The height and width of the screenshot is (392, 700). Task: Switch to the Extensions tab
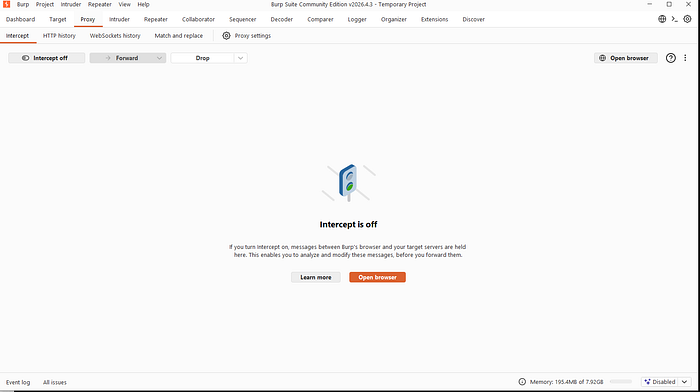tap(434, 19)
